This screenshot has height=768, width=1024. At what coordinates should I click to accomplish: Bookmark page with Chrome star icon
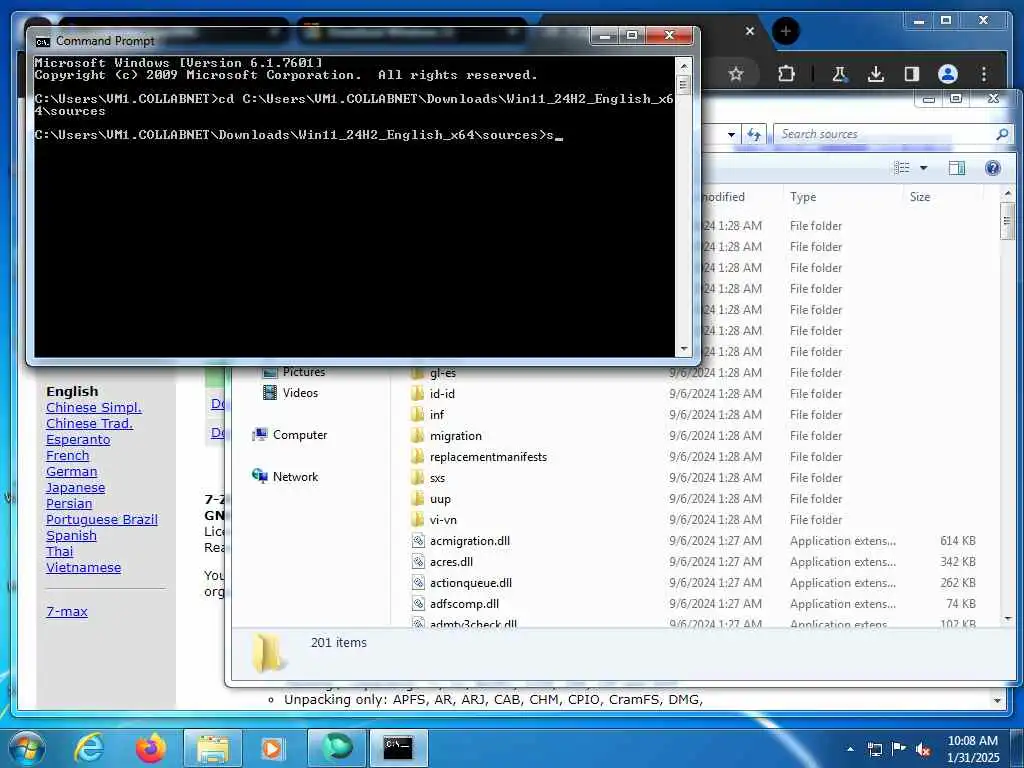tap(736, 74)
